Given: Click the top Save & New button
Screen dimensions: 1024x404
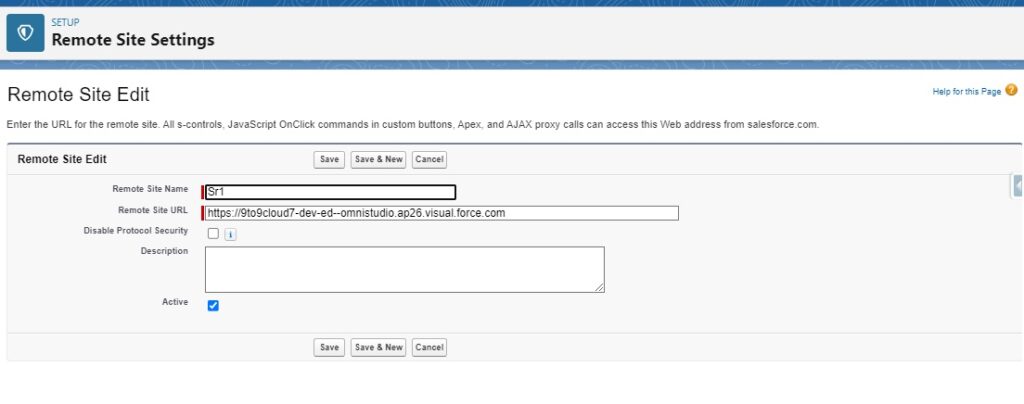Looking at the screenshot, I should pyautogui.click(x=379, y=159).
